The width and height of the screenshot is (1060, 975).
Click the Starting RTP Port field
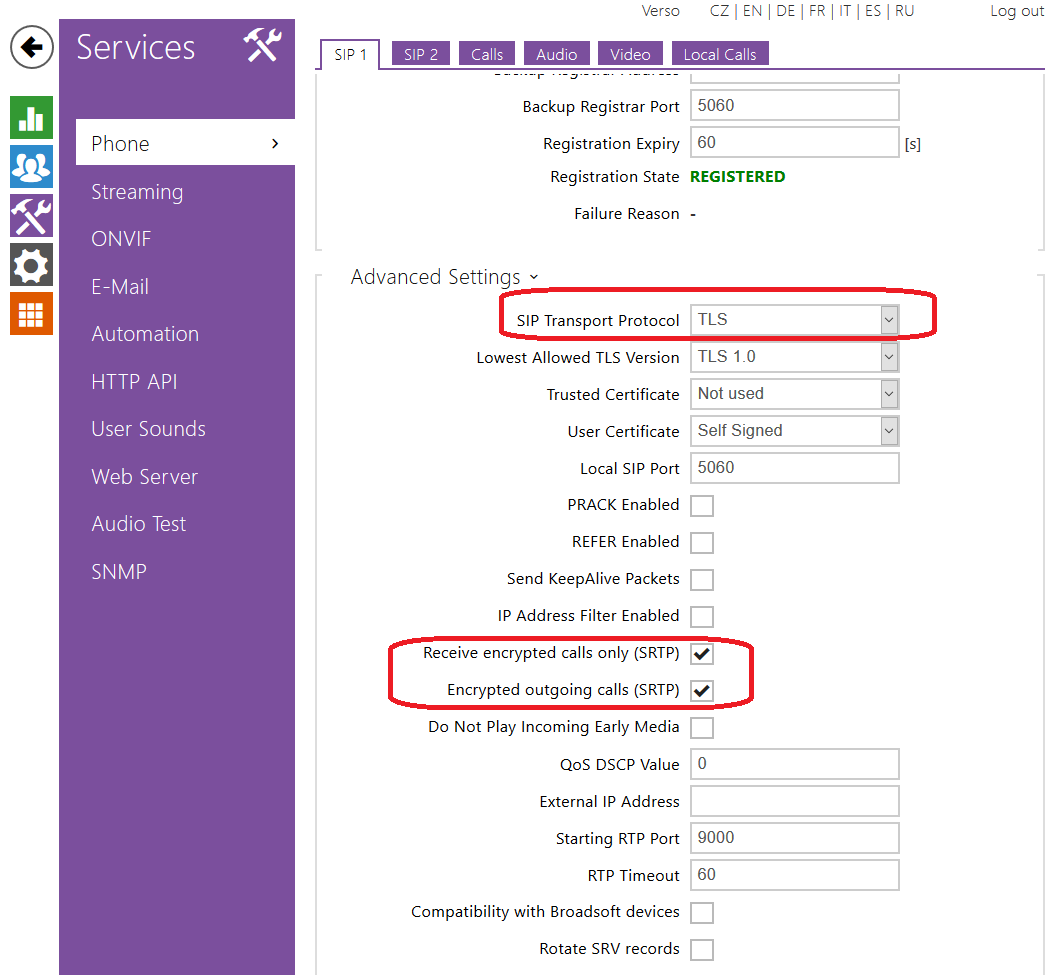(x=795, y=838)
